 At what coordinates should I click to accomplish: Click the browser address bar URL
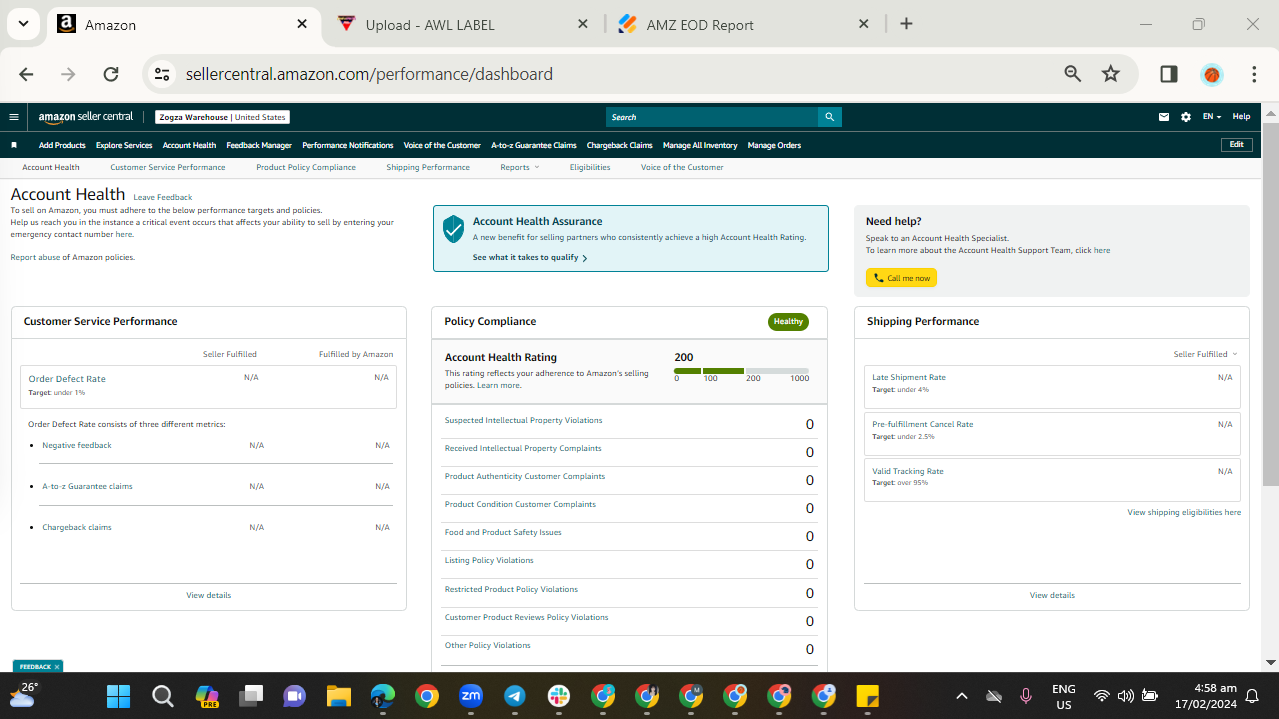click(x=369, y=74)
